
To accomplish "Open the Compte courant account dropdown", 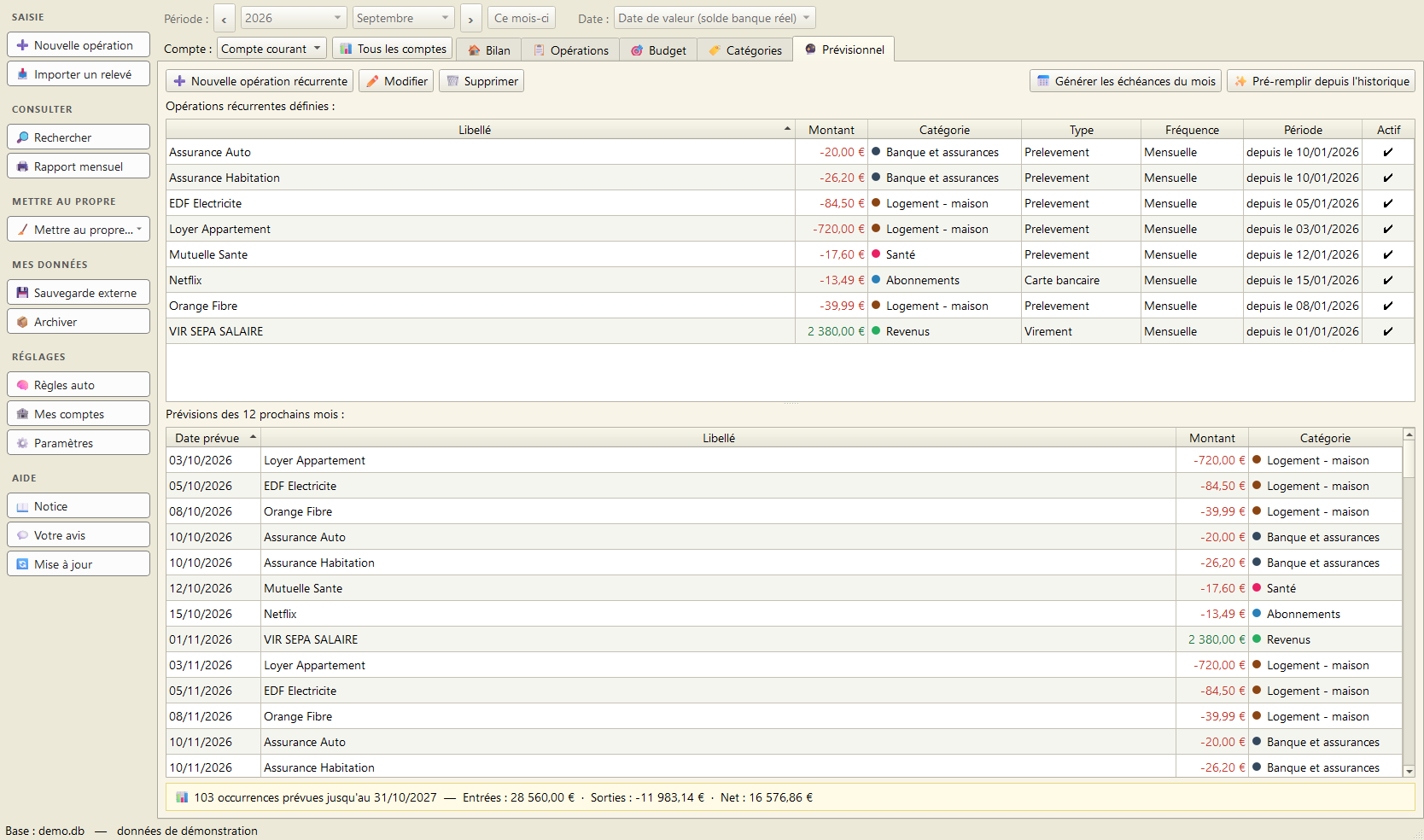I will [271, 49].
